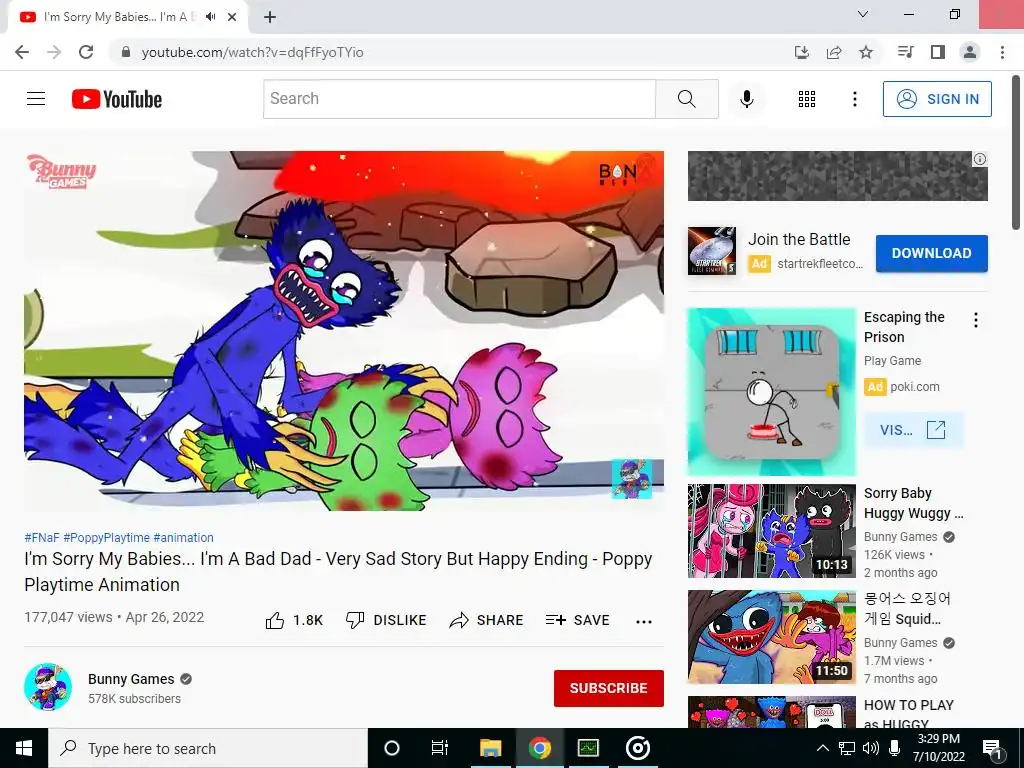Open the notification center icon
This screenshot has width=1024, height=768.
993,748
